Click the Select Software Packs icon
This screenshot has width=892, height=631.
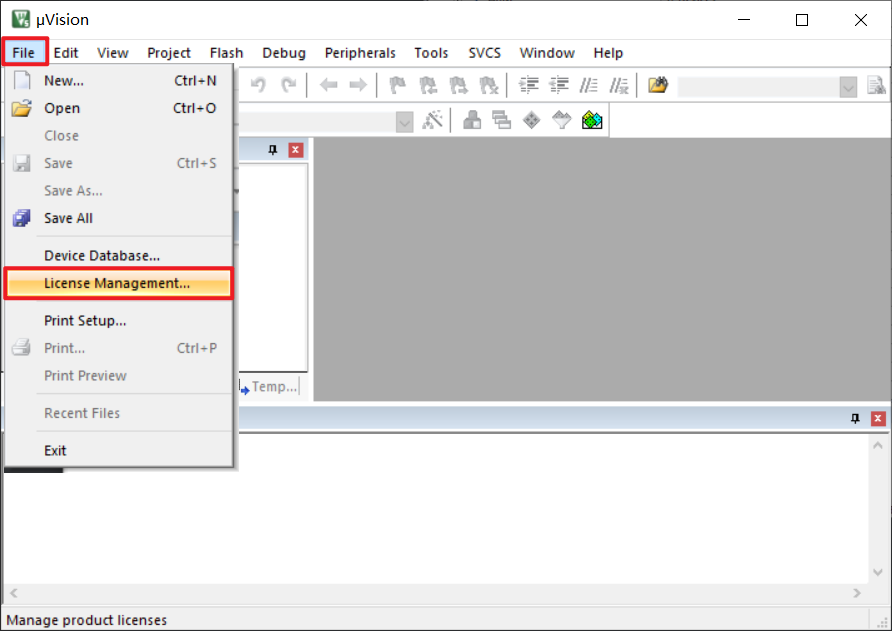coord(561,120)
